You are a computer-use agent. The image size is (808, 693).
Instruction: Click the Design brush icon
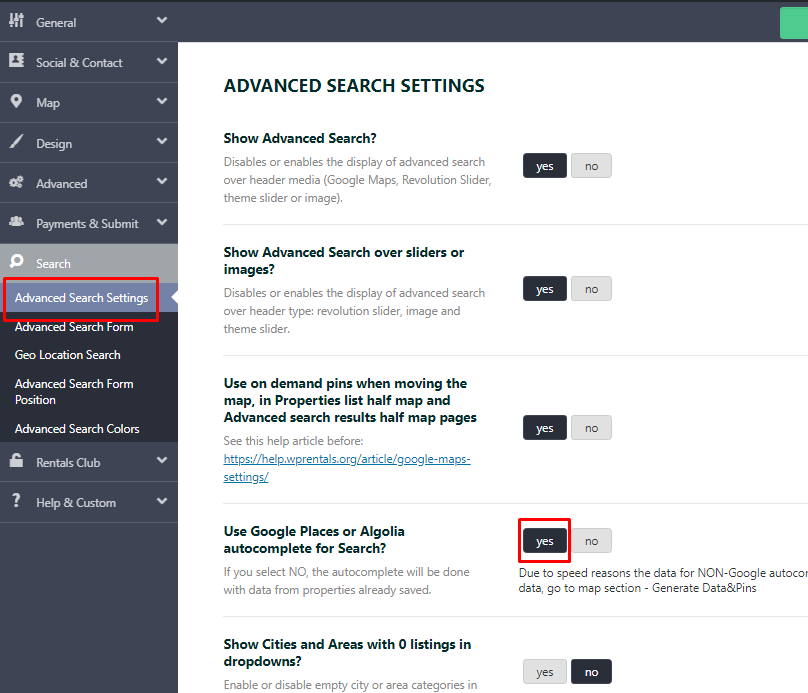(x=16, y=142)
